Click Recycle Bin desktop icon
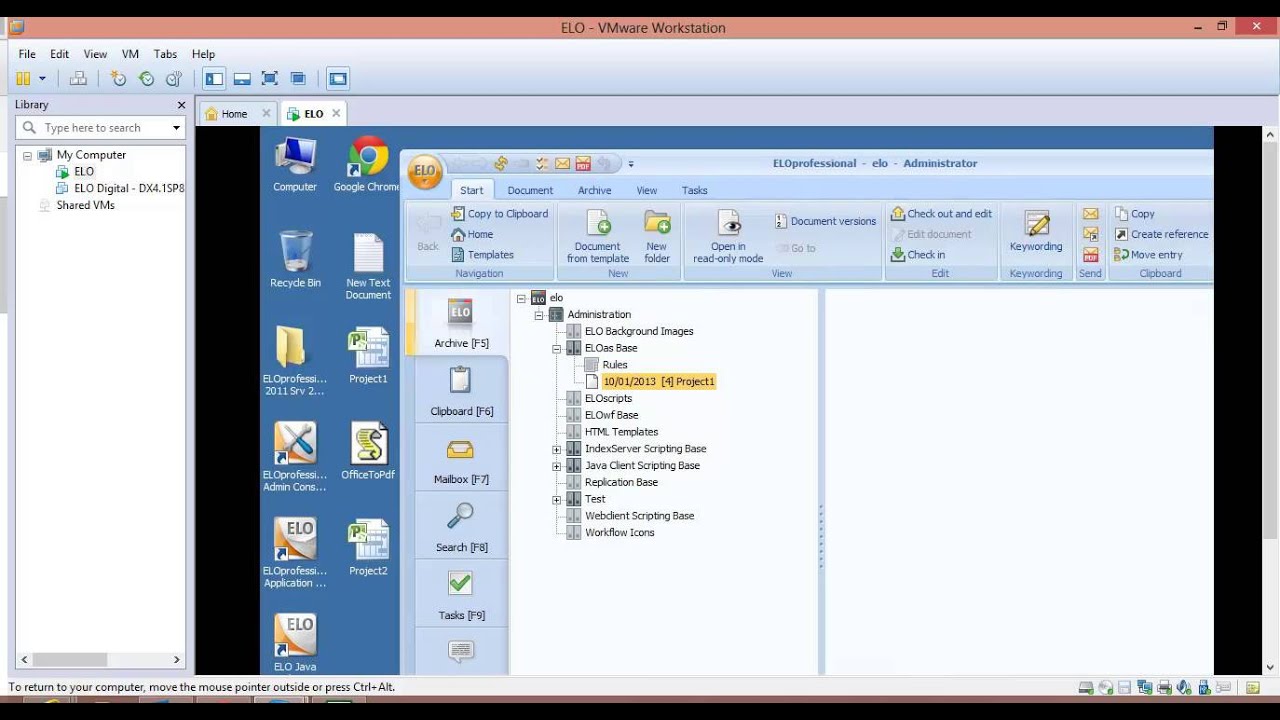Image resolution: width=1280 pixels, height=720 pixels. click(x=295, y=259)
